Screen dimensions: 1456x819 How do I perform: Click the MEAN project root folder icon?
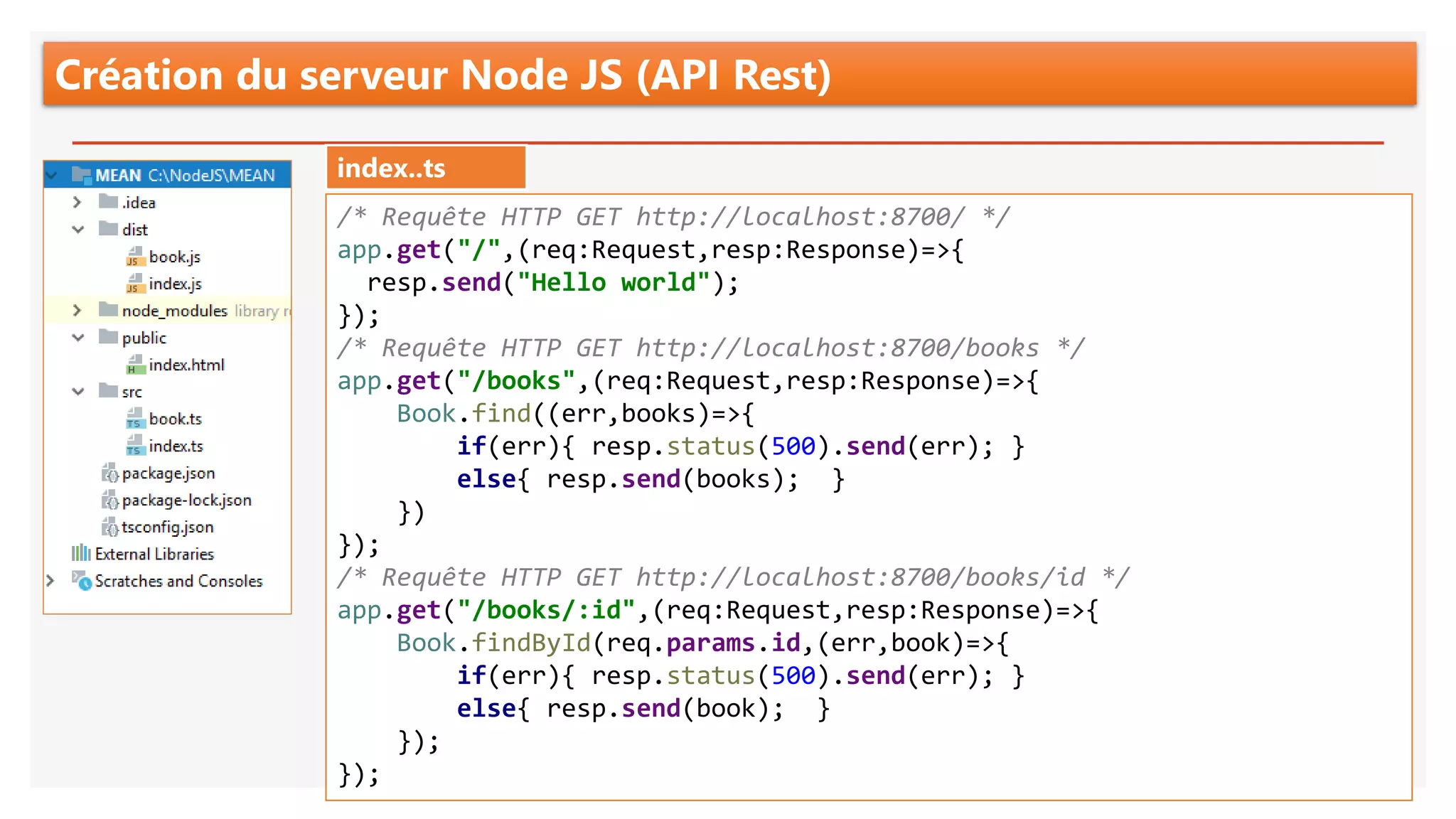pyautogui.click(x=82, y=174)
